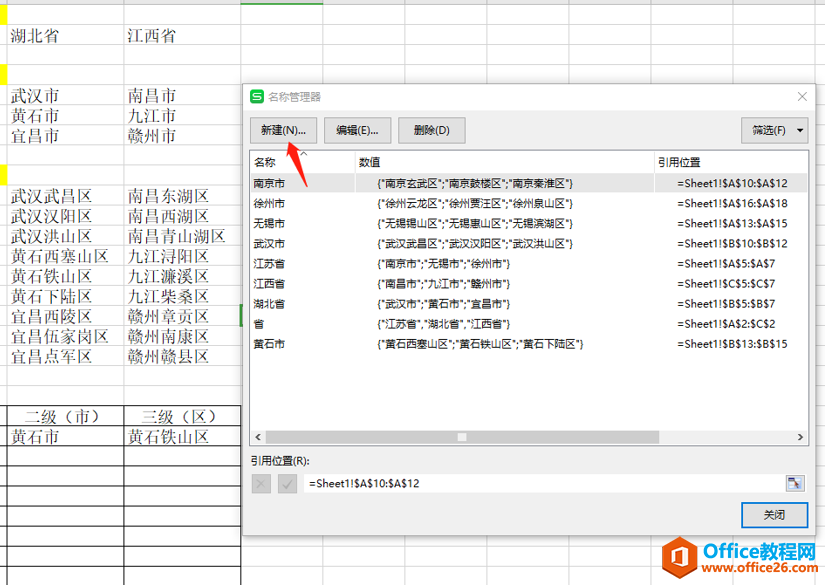Click the confirm checkmark icon beside reference box
The width and height of the screenshot is (825, 585).
[287, 483]
